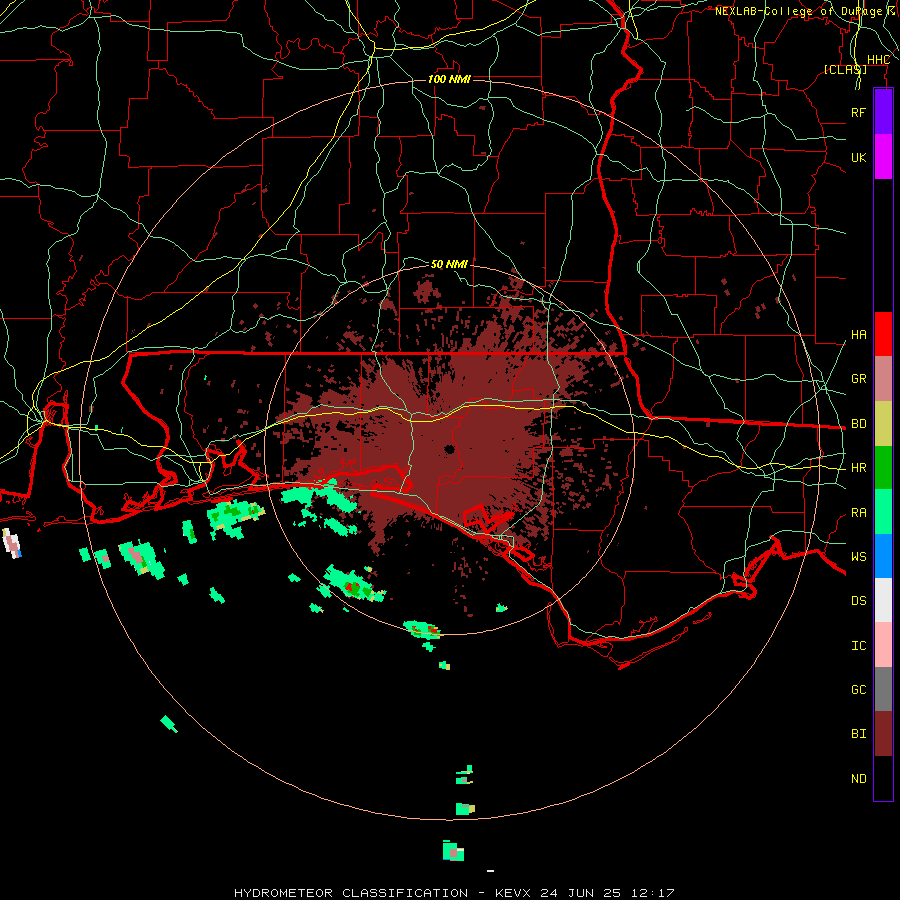Click the HR legend label
Viewport: 900px width, 900px height.
point(859,468)
